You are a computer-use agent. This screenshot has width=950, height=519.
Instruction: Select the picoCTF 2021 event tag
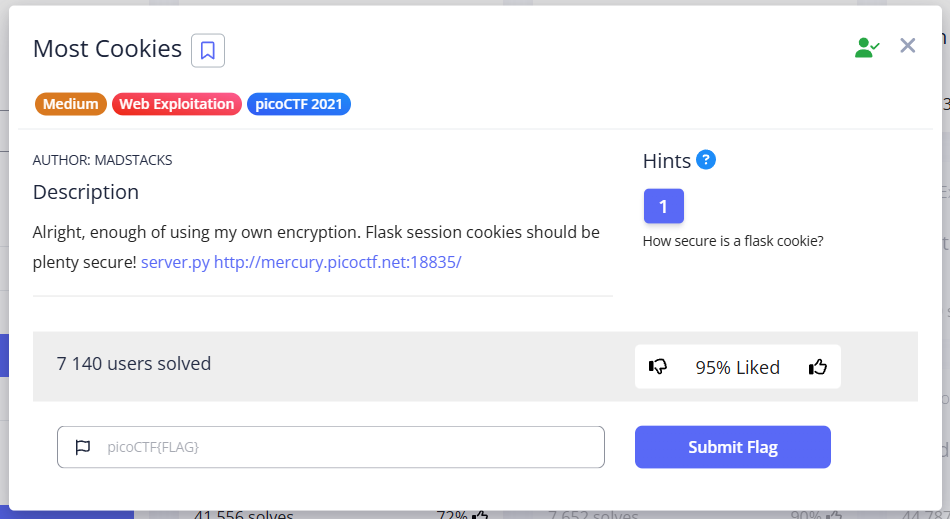(x=299, y=104)
